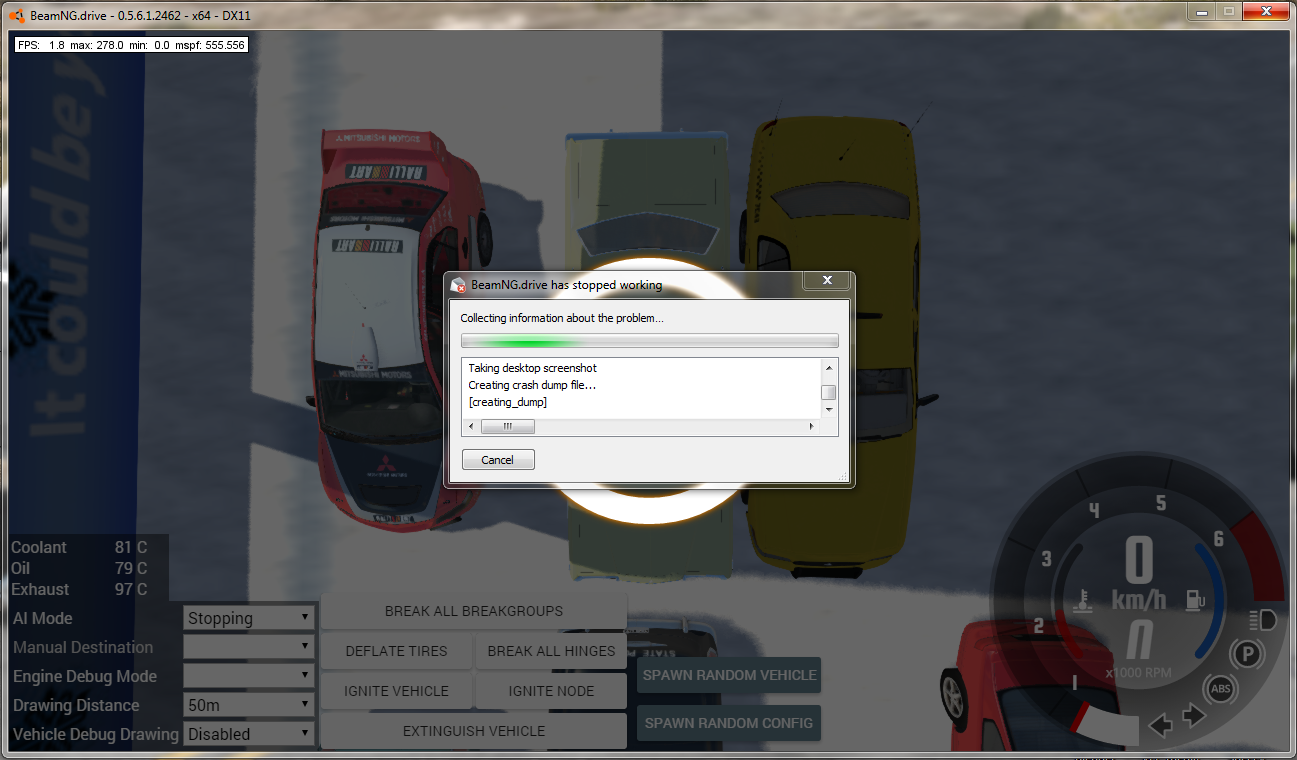The height and width of the screenshot is (760, 1297).
Task: Click the Exhaust 97 C reading
Action: point(79,590)
